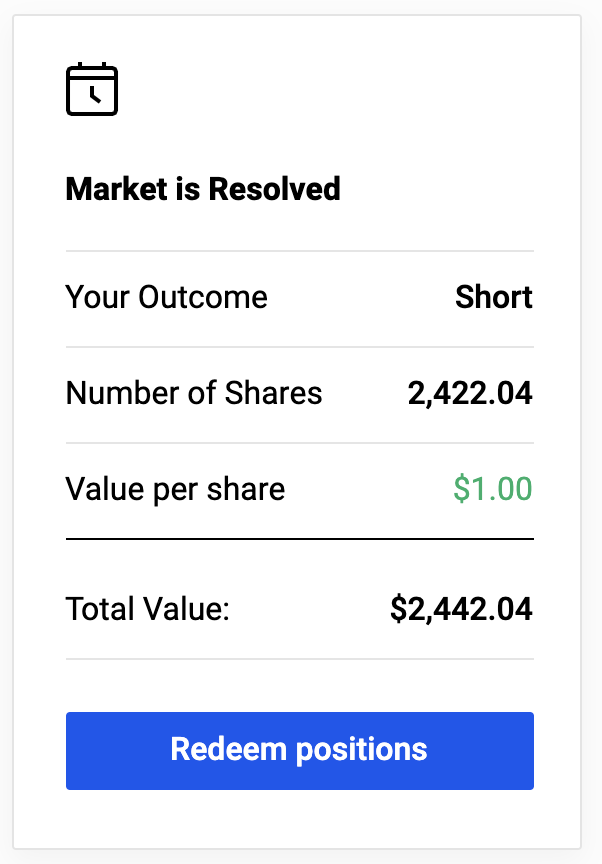Viewport: 602px width, 864px height.
Task: Click the clock hands inside the calendar icon
Action: pyautogui.click(x=95, y=95)
